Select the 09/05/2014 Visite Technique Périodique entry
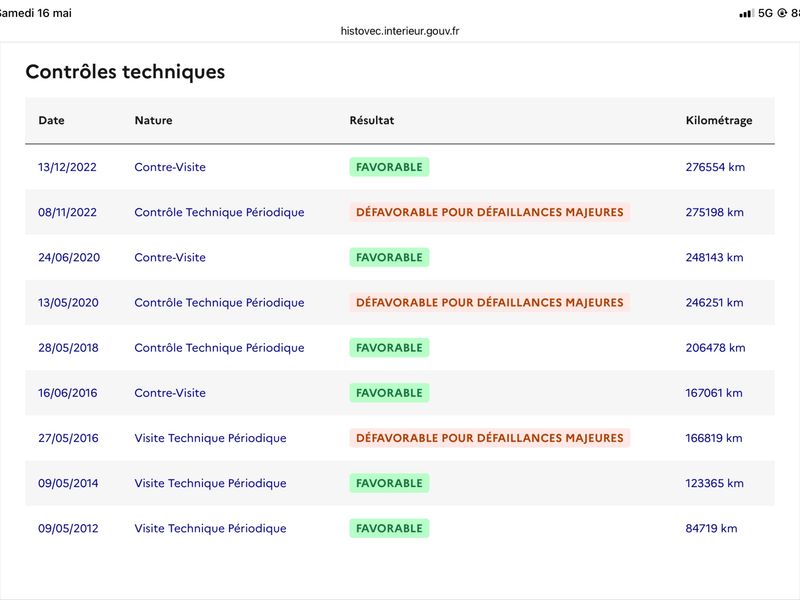This screenshot has height=600, width=800. click(x=400, y=483)
